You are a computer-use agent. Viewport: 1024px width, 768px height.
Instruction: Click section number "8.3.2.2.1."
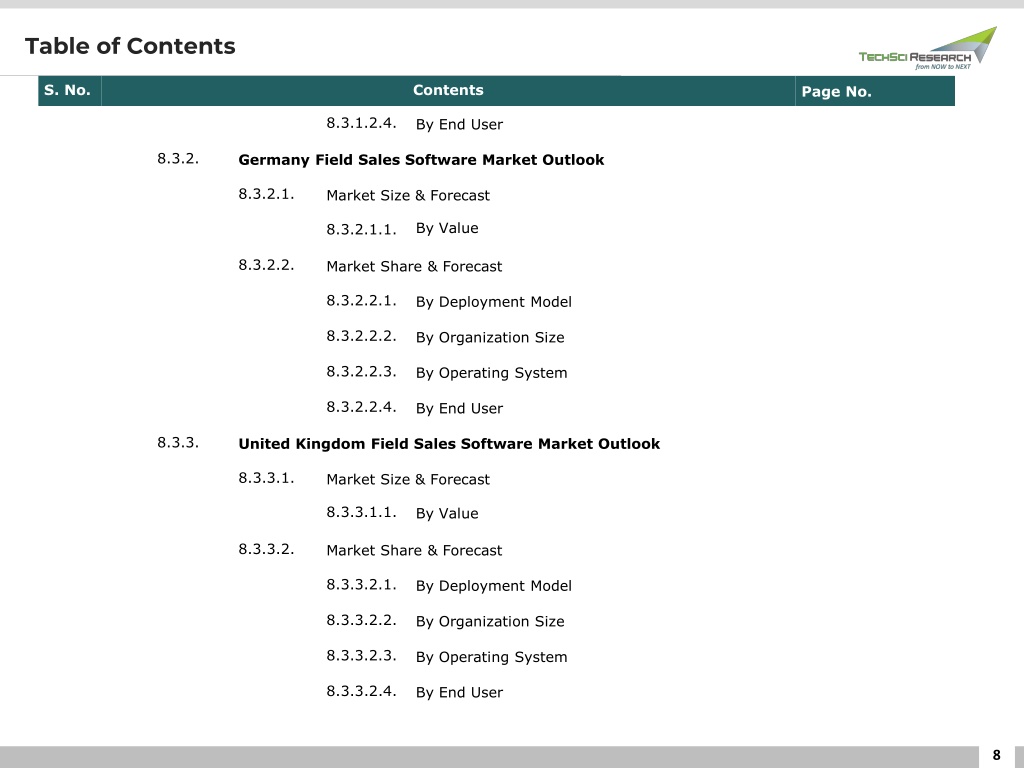(361, 300)
